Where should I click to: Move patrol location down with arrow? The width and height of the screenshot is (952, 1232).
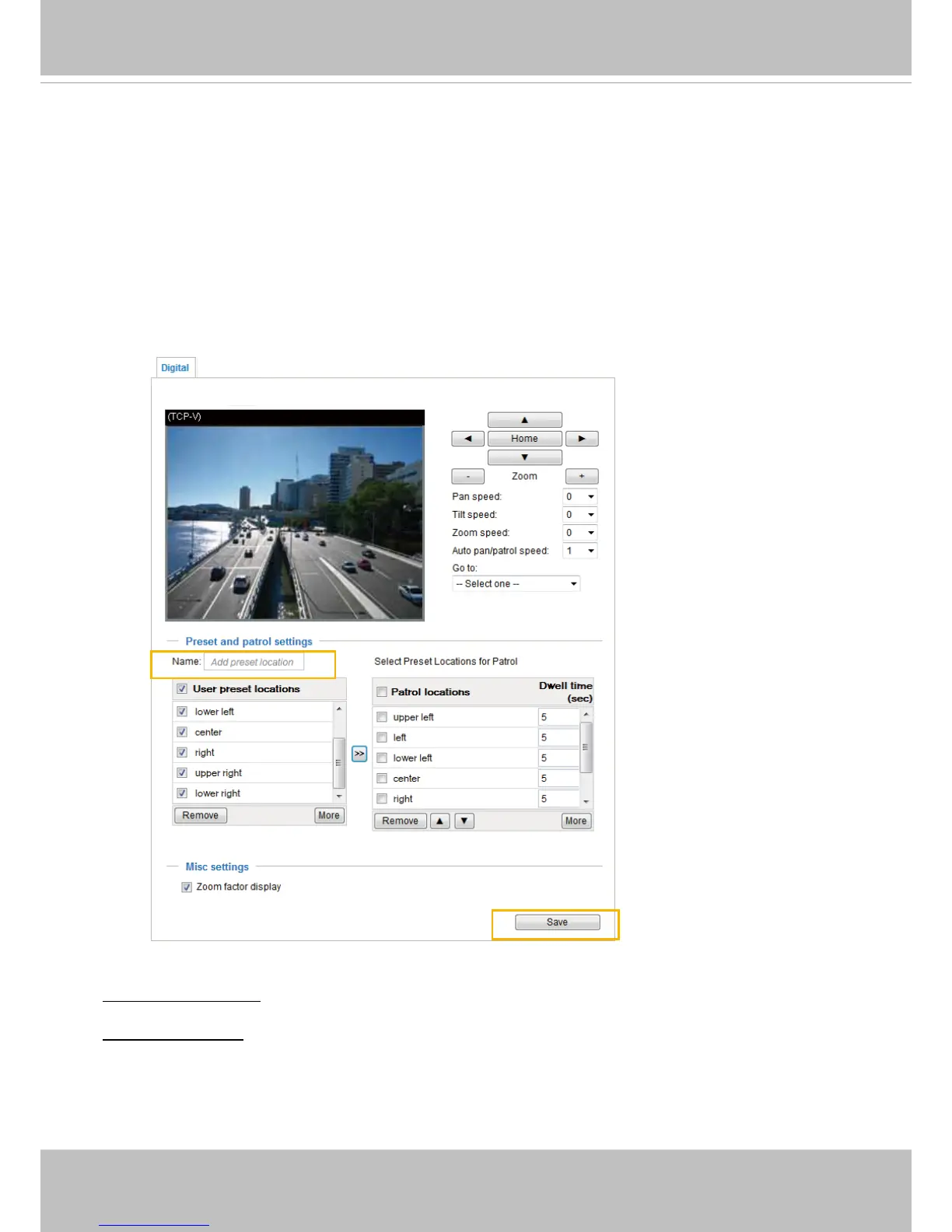coord(464,821)
